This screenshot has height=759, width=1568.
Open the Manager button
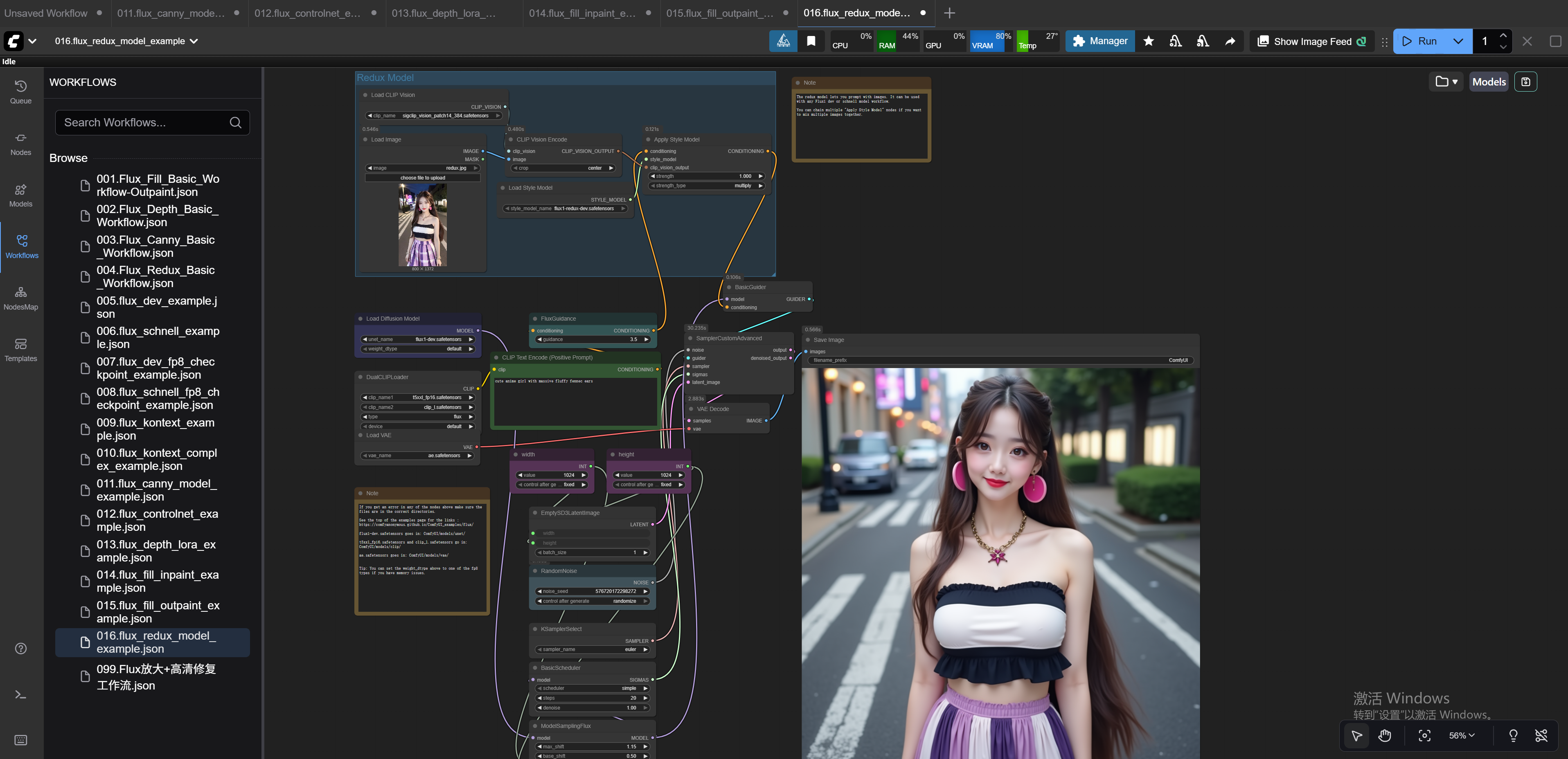point(1100,41)
